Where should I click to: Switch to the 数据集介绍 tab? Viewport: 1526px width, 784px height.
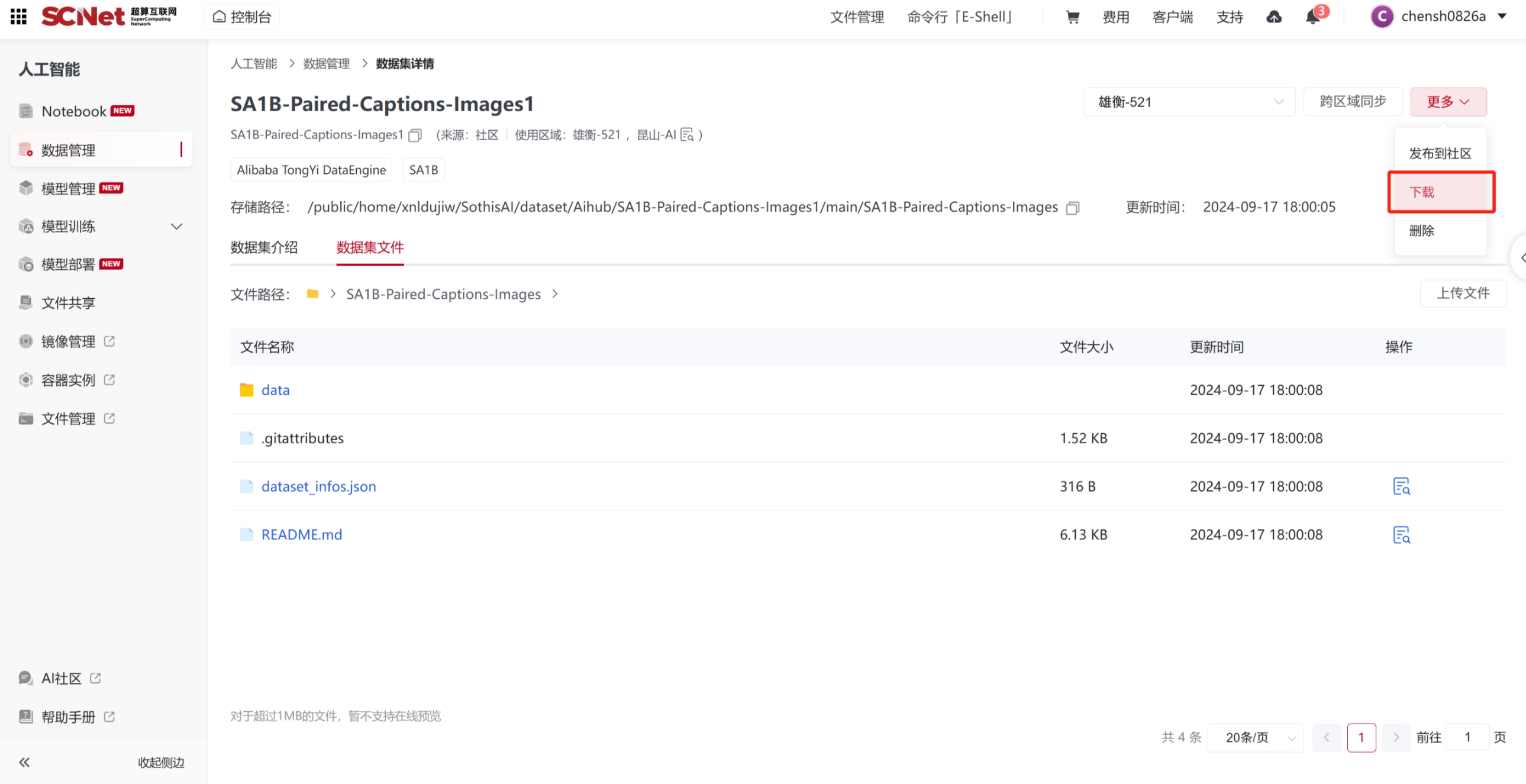point(264,248)
